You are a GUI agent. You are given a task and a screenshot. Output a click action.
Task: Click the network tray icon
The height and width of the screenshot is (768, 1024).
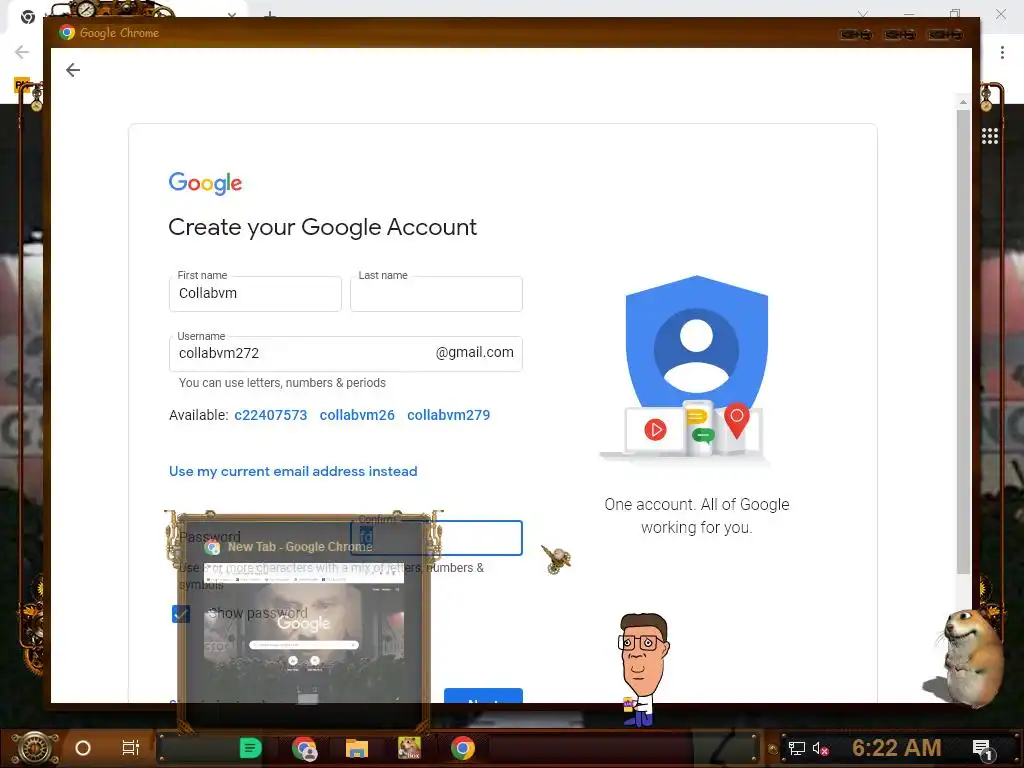pos(796,748)
